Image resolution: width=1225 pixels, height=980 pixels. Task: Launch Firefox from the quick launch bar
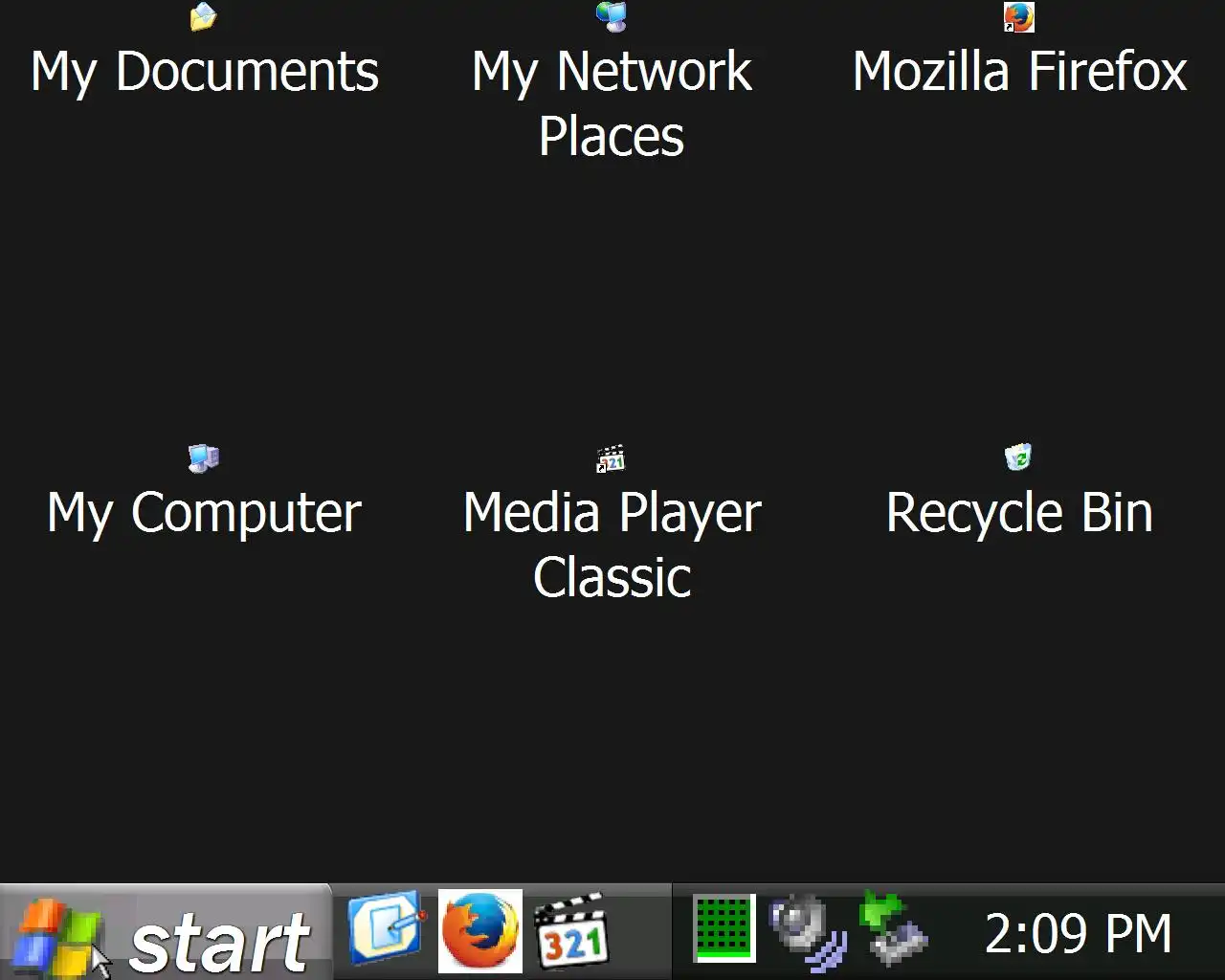tap(480, 931)
